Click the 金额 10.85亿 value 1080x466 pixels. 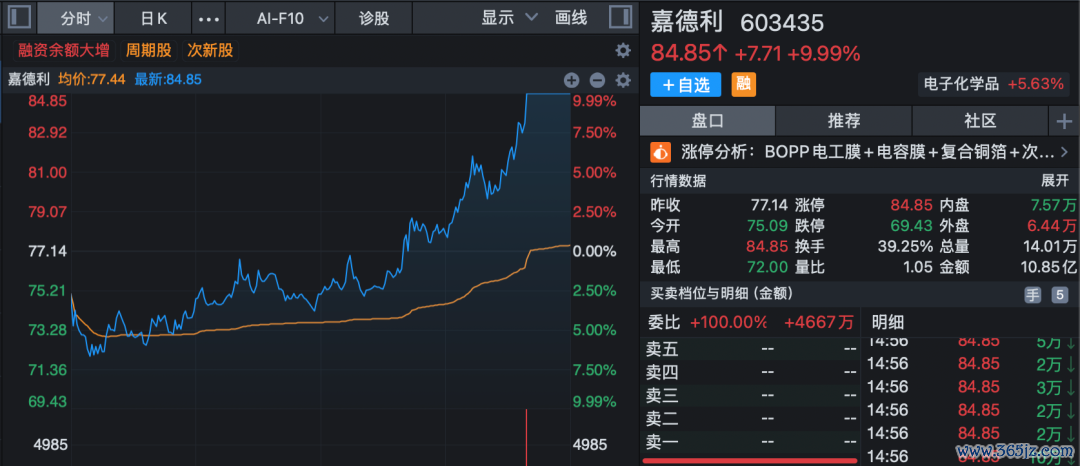pos(1048,267)
